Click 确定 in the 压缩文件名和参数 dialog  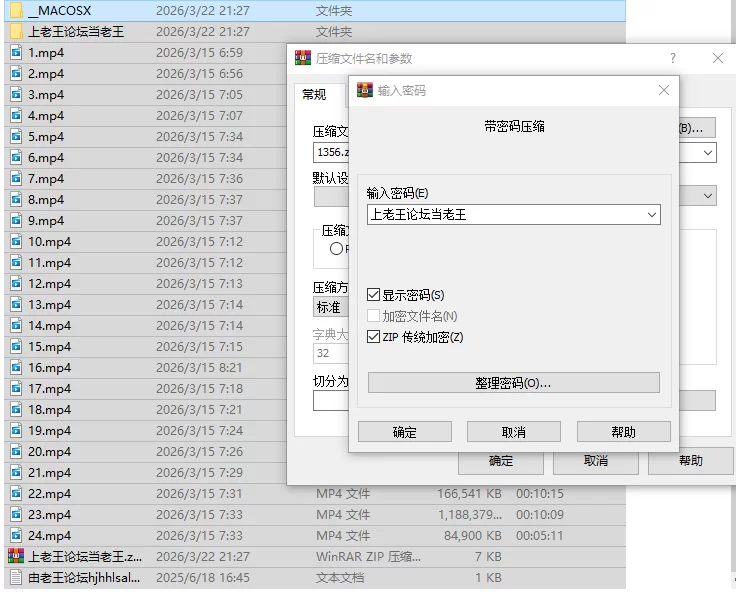(501, 461)
